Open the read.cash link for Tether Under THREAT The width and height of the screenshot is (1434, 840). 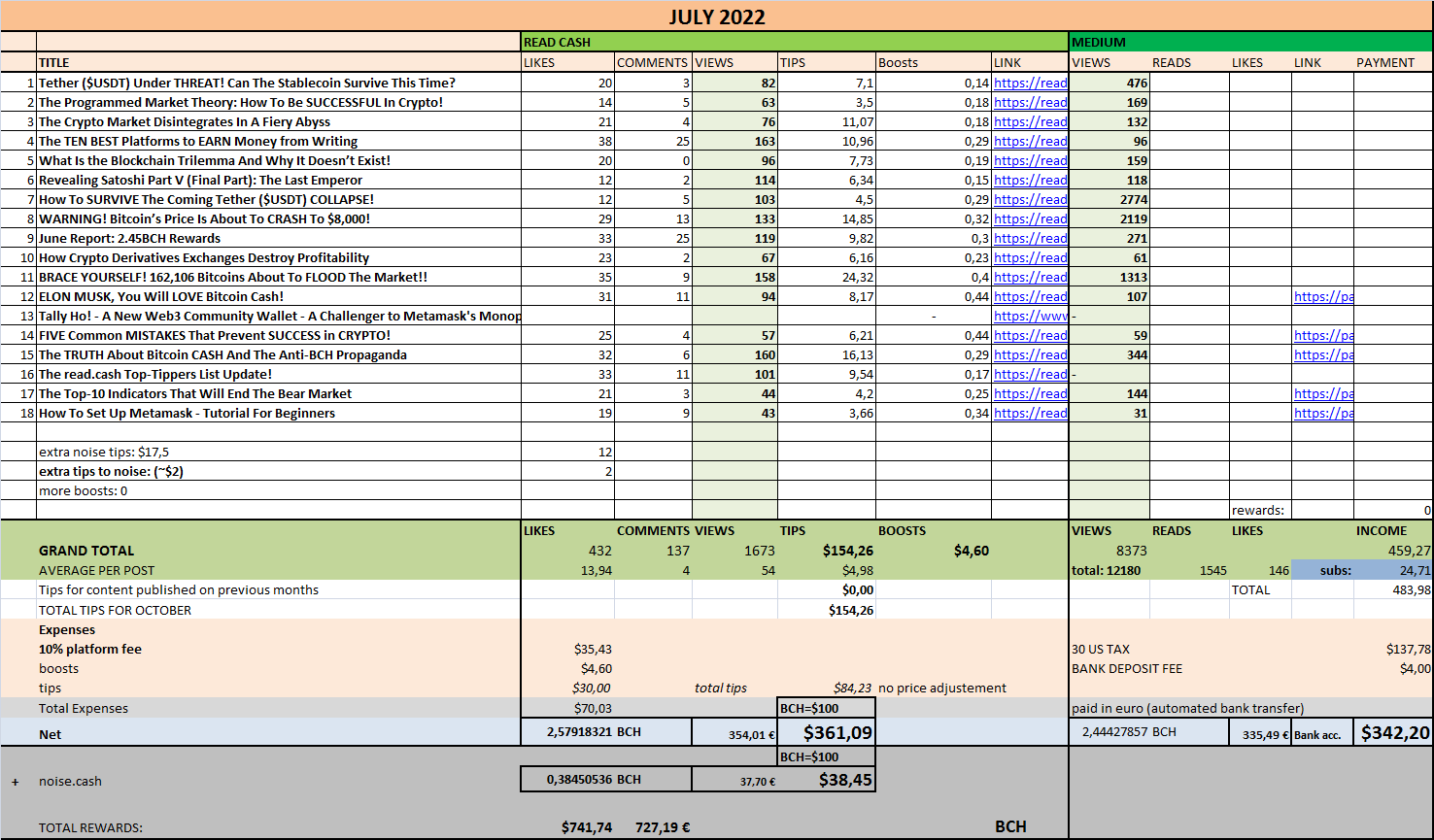[1030, 83]
